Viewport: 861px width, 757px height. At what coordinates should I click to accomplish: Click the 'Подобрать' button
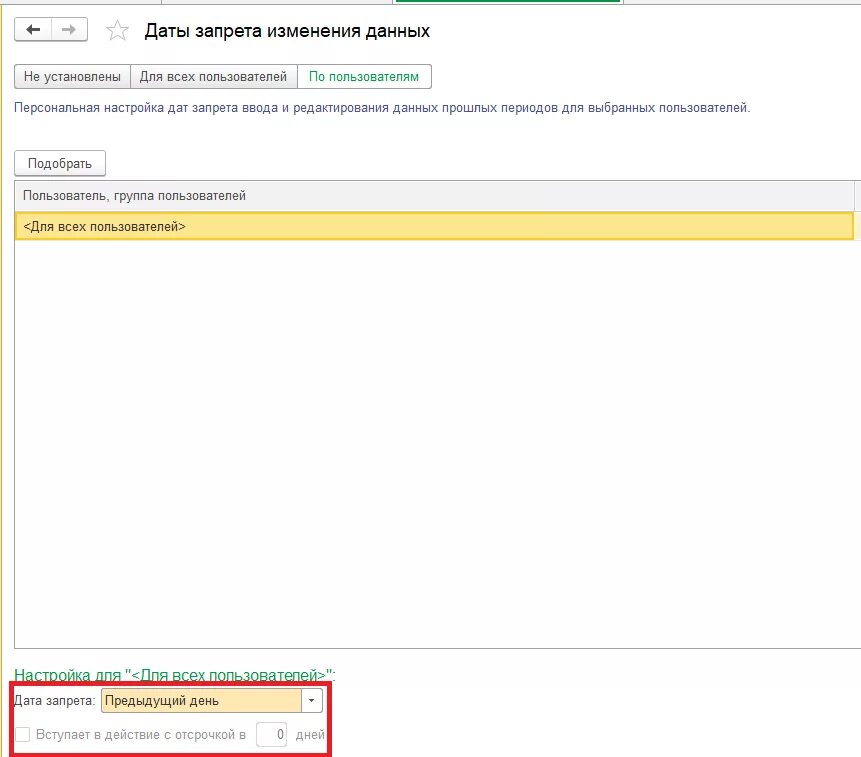60,164
